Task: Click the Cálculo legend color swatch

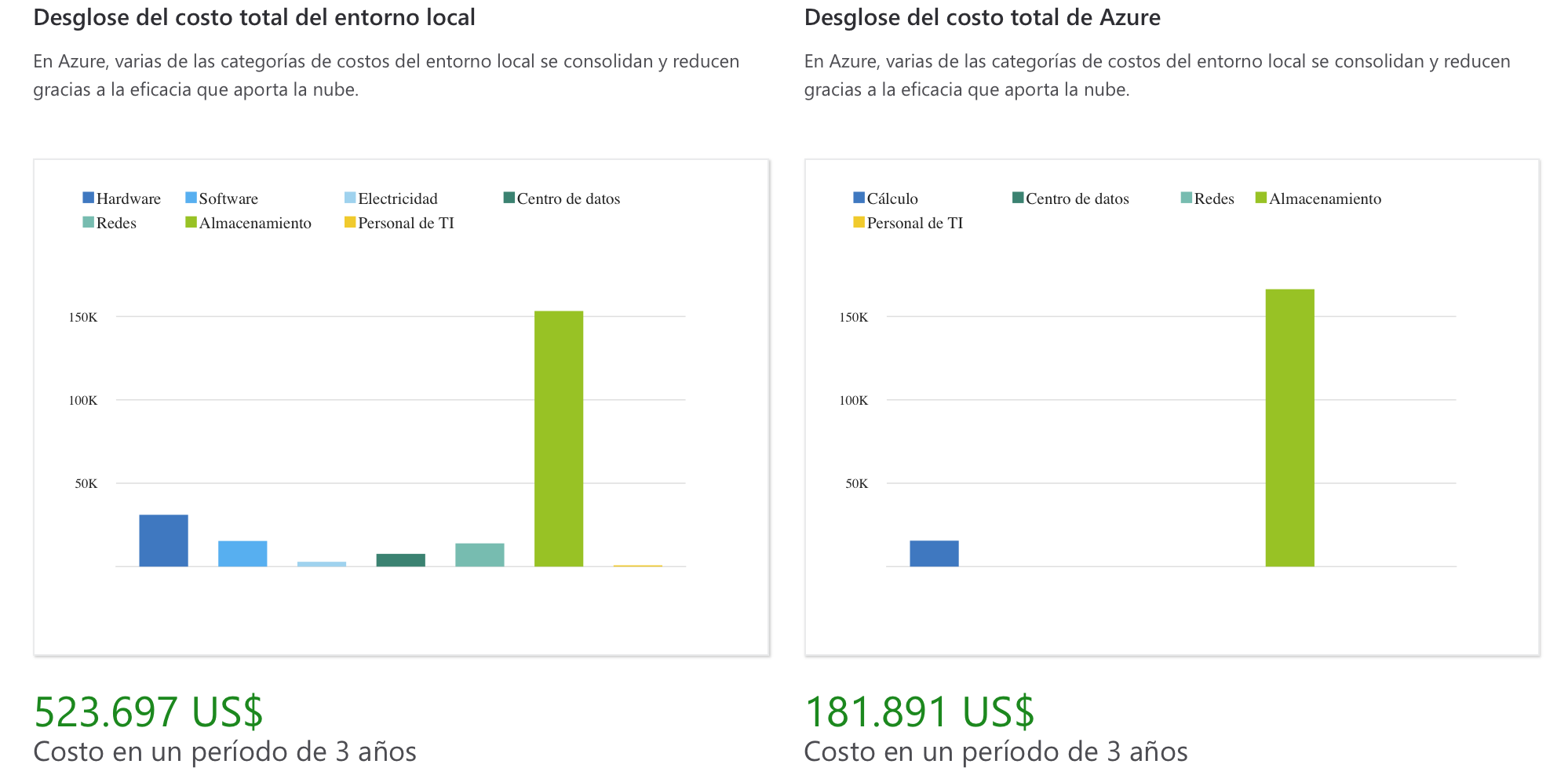Action: click(x=859, y=198)
